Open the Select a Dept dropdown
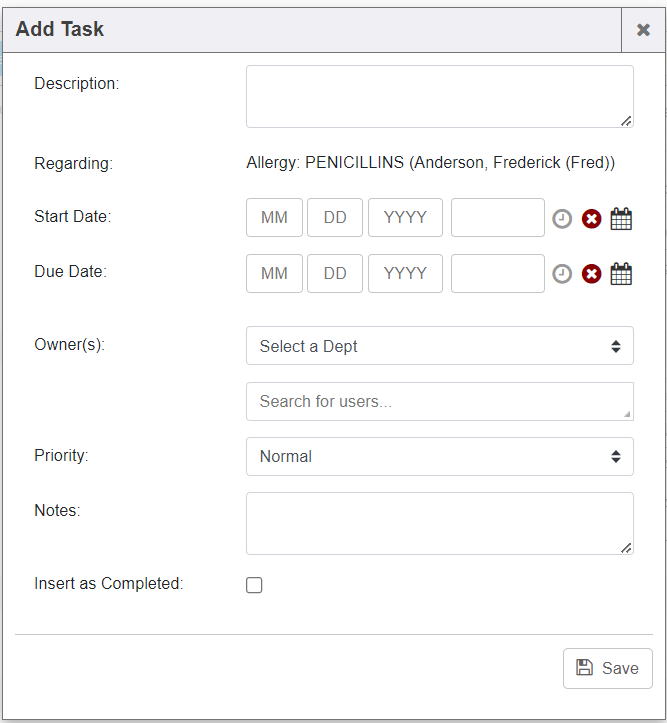This screenshot has width=667, height=723. coord(439,346)
